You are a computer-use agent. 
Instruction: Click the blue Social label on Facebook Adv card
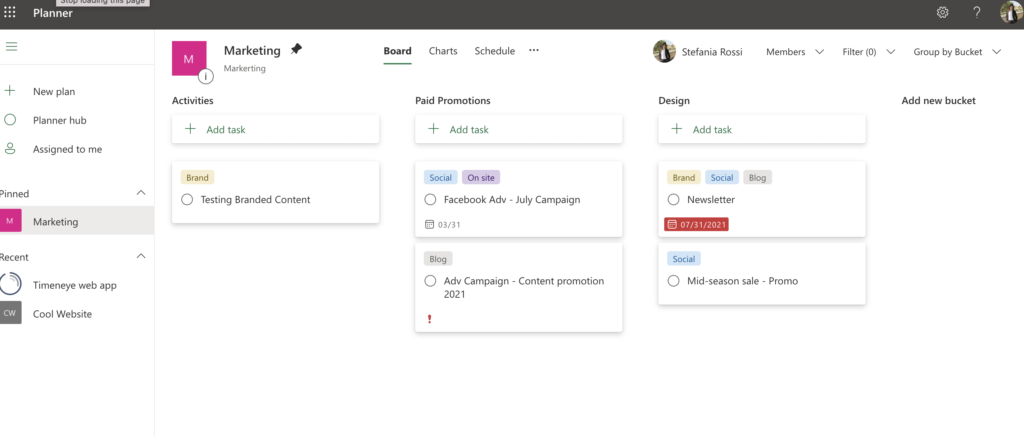pyautogui.click(x=441, y=177)
